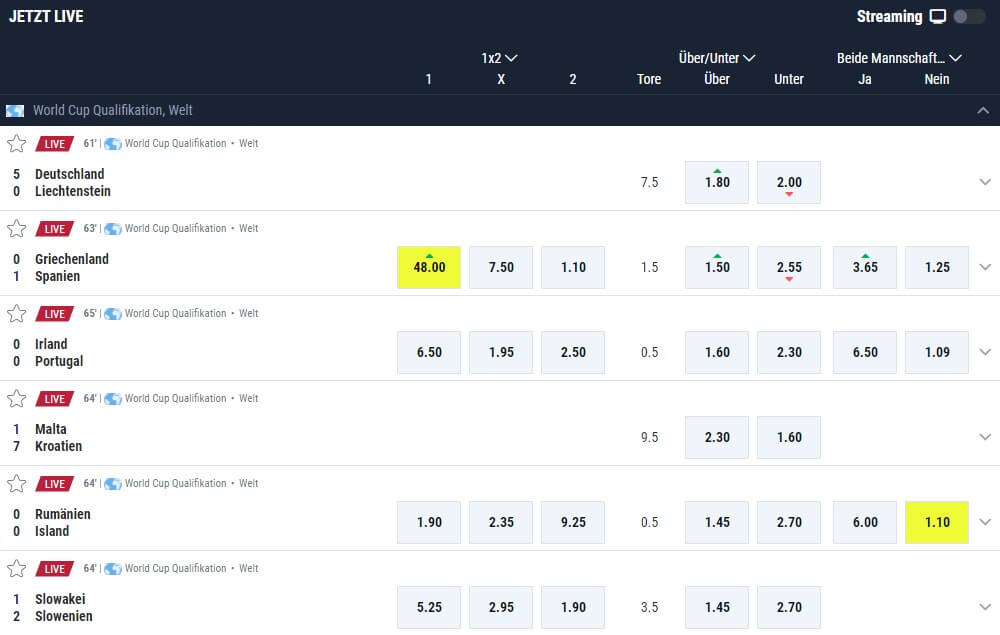
Task: Click the streaming monitor icon
Action: (x=937, y=17)
